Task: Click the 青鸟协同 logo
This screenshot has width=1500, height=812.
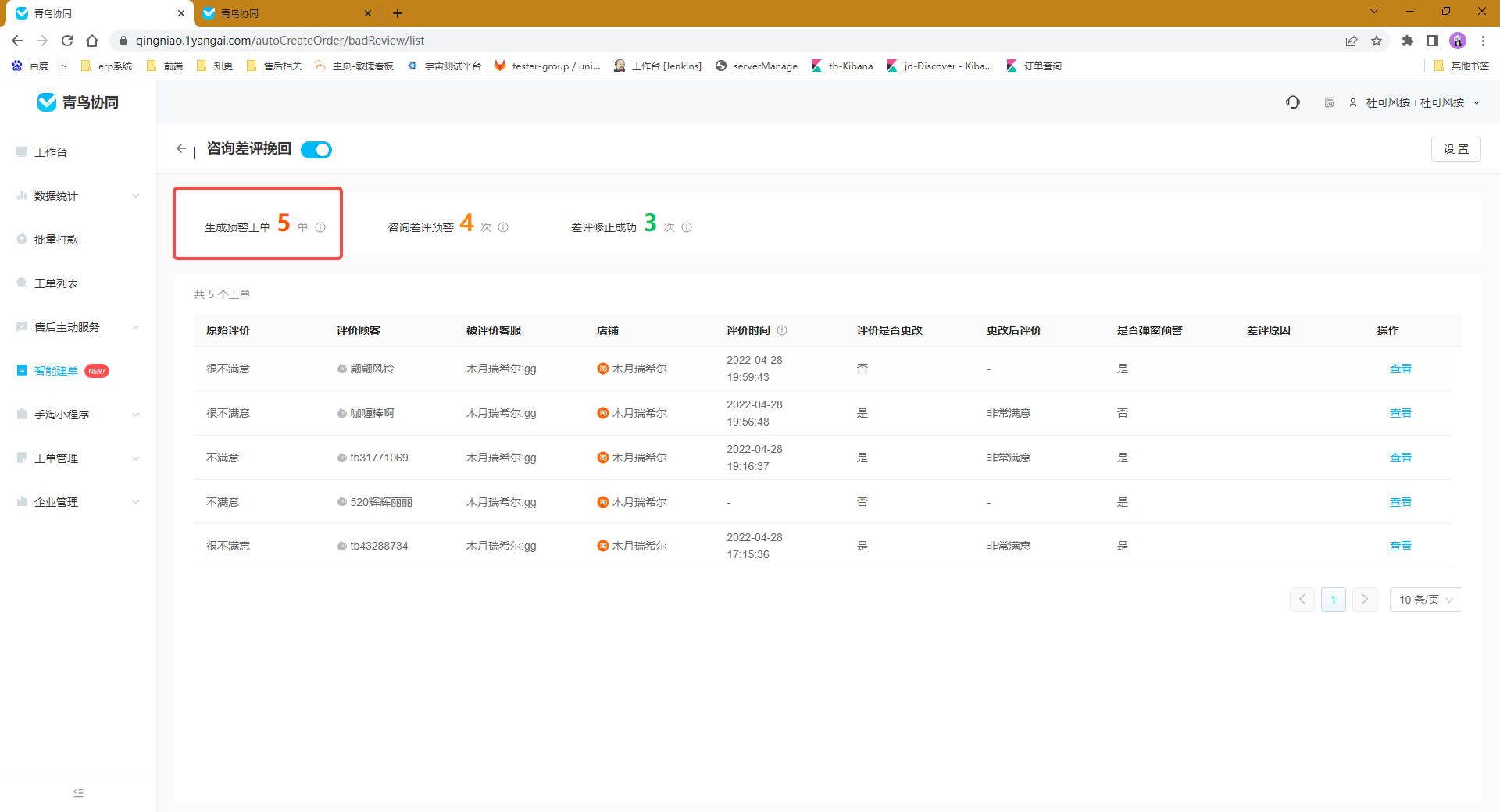Action: point(78,102)
